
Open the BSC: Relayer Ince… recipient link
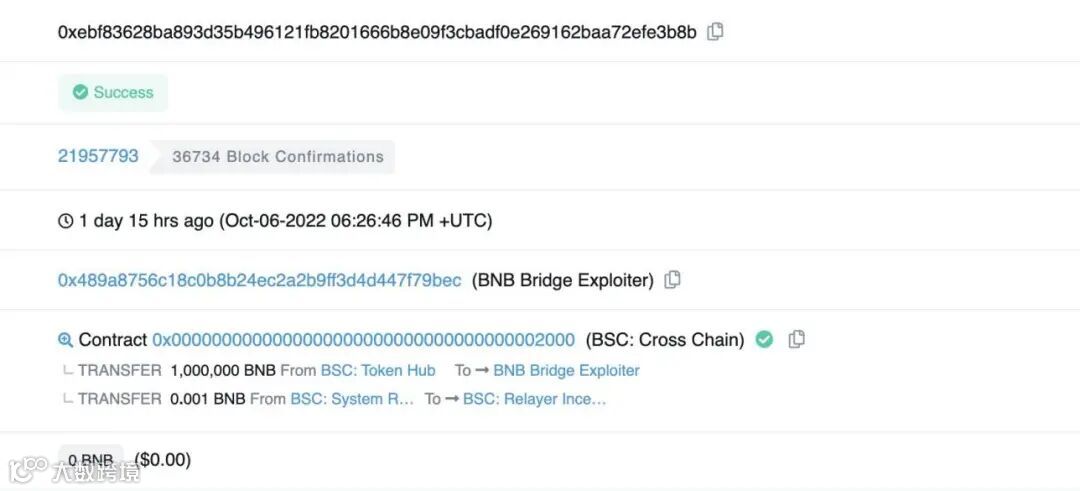[534, 399]
